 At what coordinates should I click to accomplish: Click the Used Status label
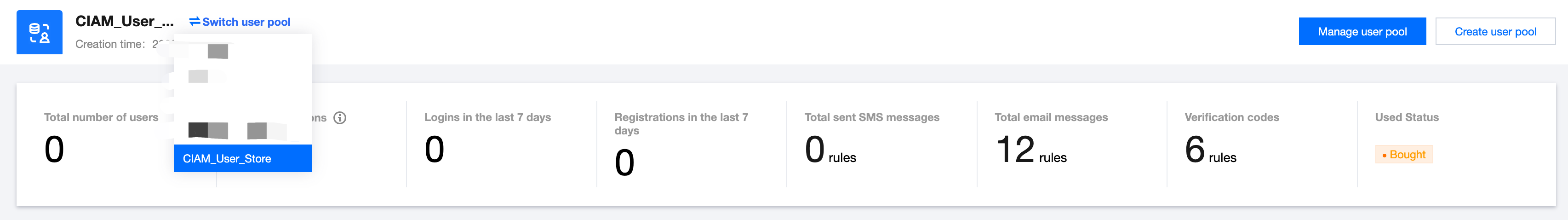coord(1406,117)
